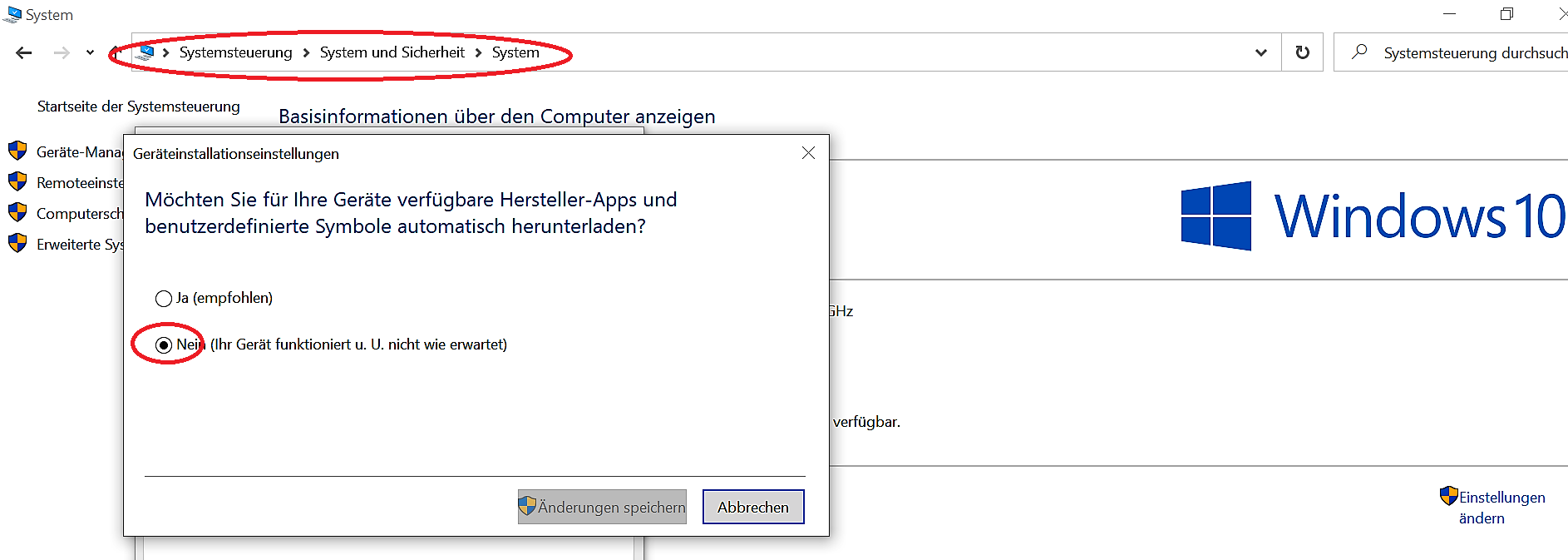
Task: Open the Erweiterte Systemeinstellungen link
Action: coord(80,245)
